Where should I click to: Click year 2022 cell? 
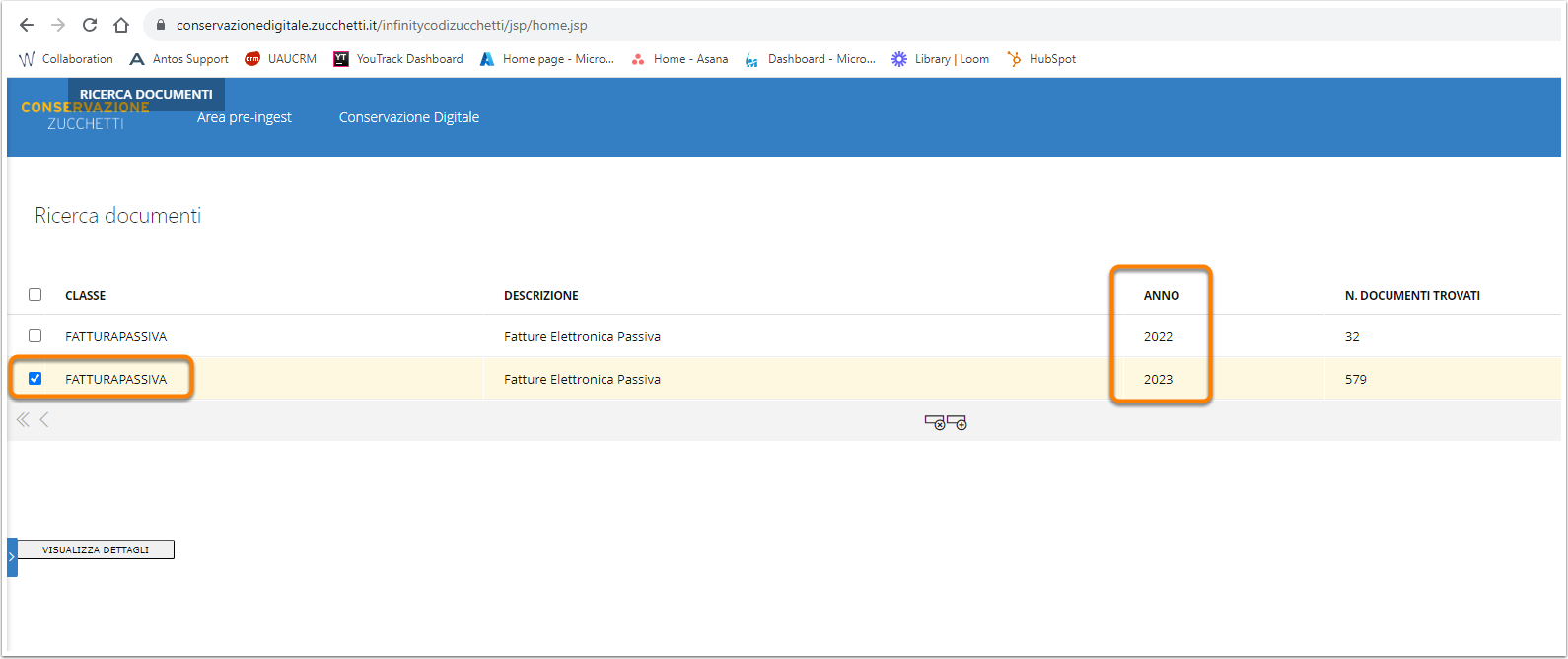1158,336
